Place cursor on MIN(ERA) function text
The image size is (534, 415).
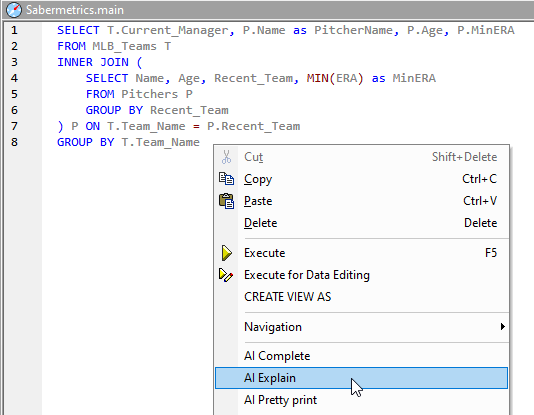point(335,78)
